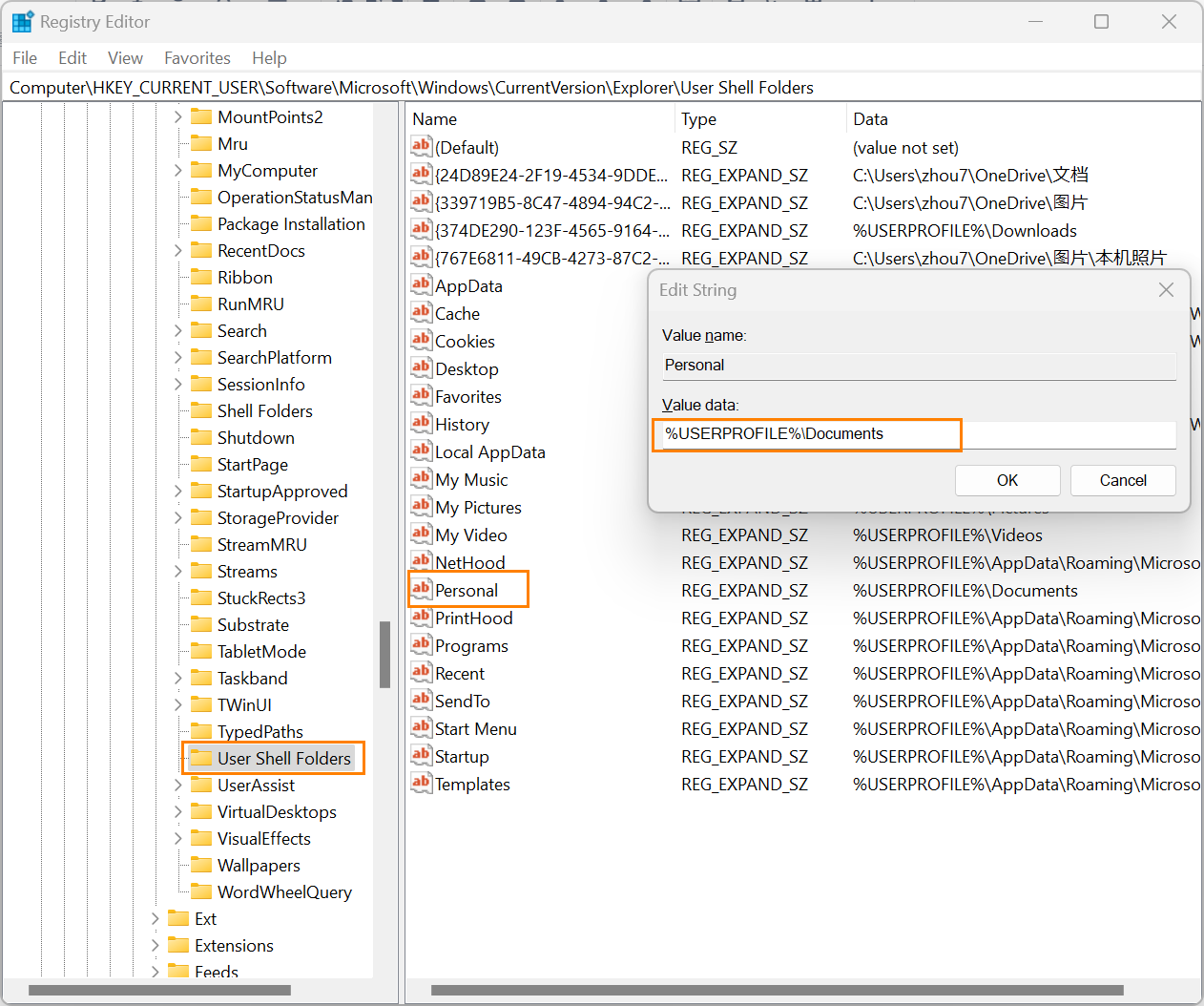The image size is (1204, 1006).
Task: Click the folder icon beside Shell Folders
Action: point(201,410)
